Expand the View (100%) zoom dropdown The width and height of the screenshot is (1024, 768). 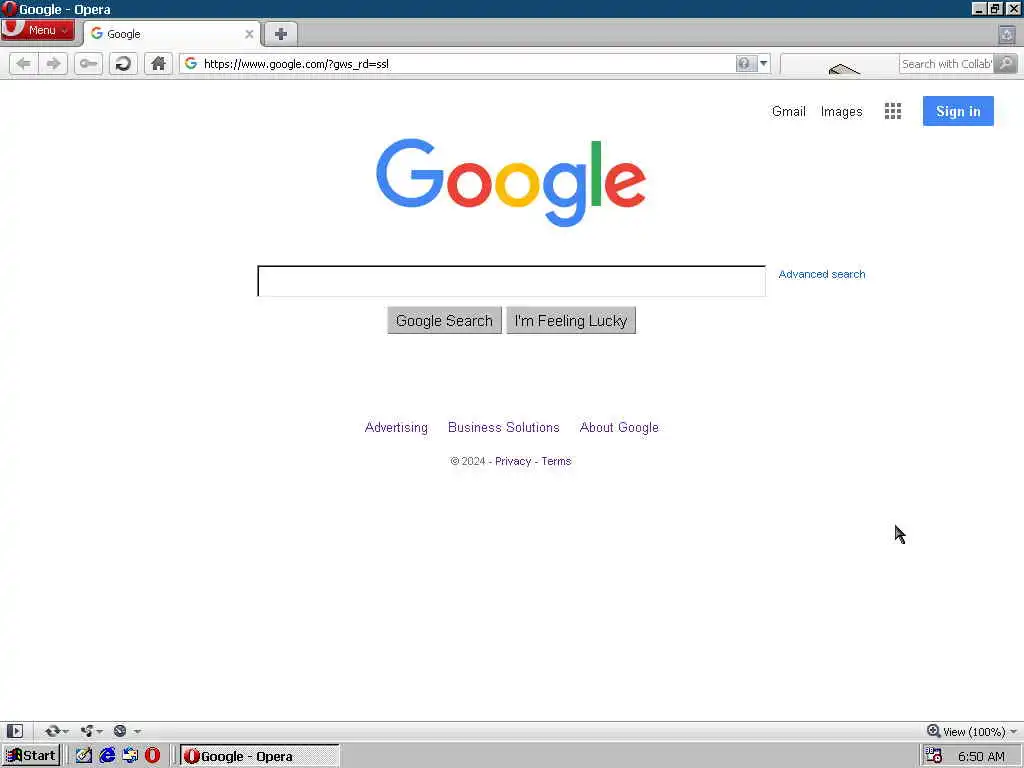(x=1013, y=731)
